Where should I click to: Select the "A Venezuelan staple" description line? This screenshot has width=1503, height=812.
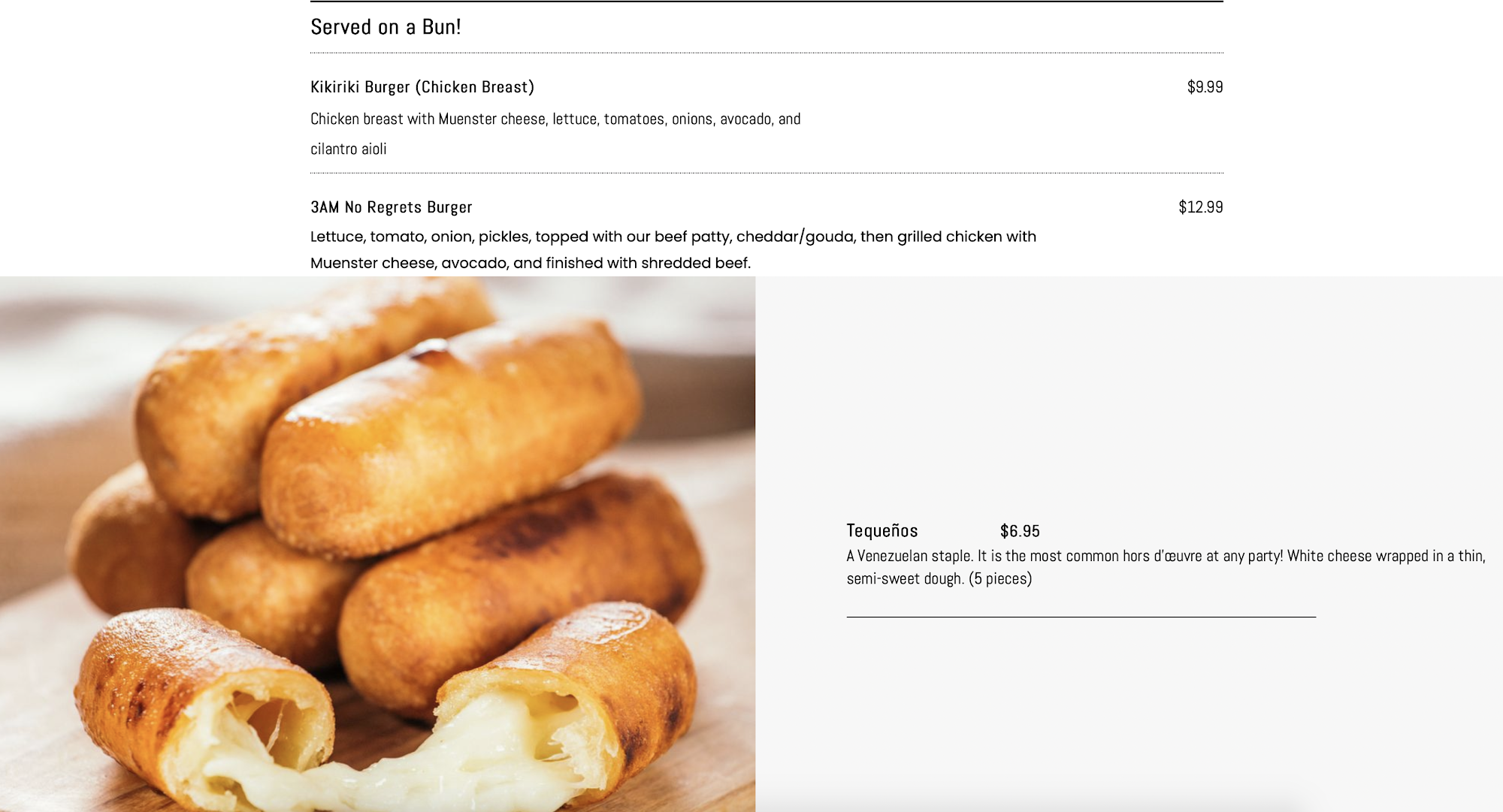(1165, 557)
